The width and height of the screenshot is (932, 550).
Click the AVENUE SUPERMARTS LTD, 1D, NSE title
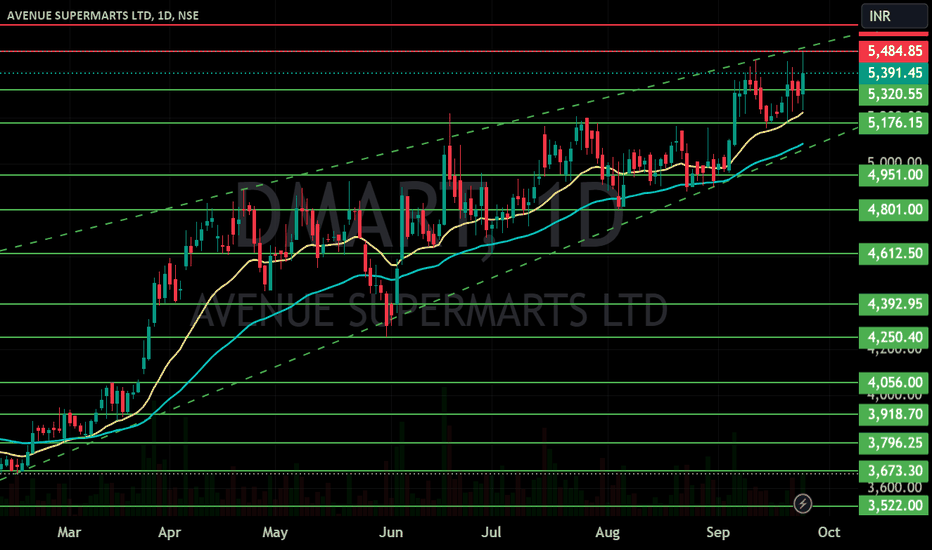(103, 15)
